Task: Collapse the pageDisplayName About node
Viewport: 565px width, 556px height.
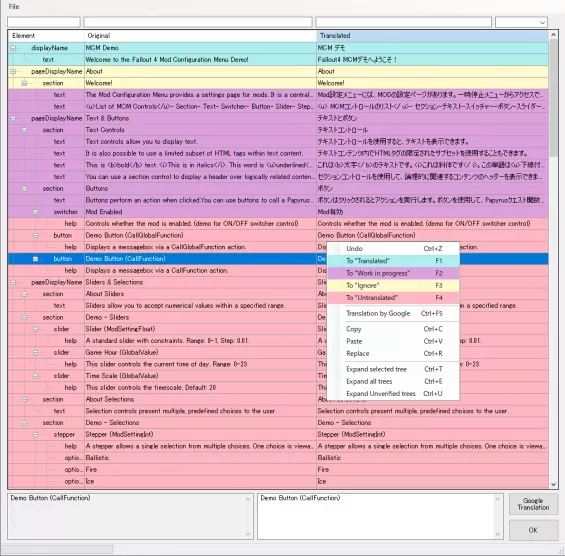Action: point(13,71)
